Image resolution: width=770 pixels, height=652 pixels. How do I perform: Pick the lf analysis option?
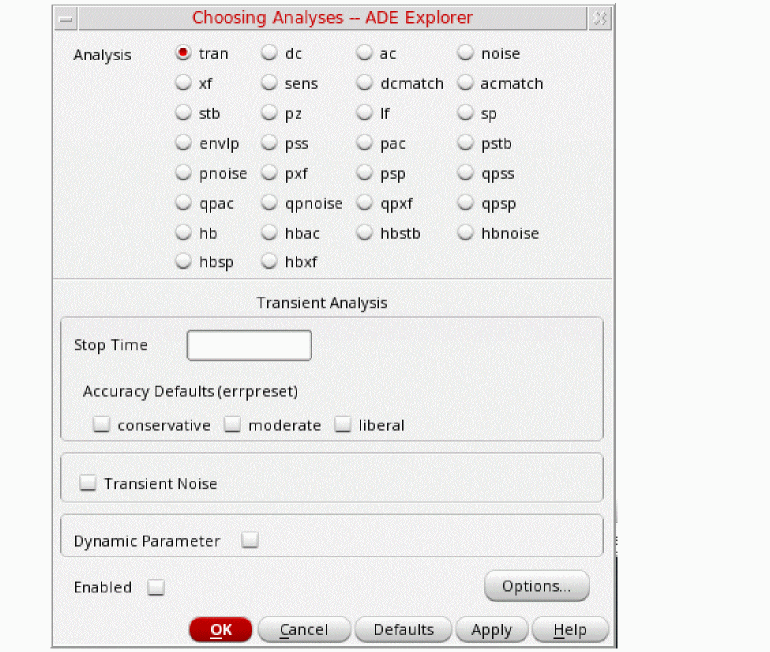[364, 112]
